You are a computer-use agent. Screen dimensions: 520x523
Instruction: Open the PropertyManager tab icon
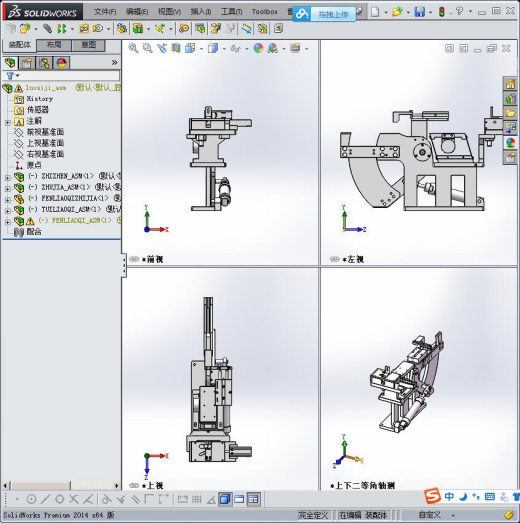click(27, 63)
